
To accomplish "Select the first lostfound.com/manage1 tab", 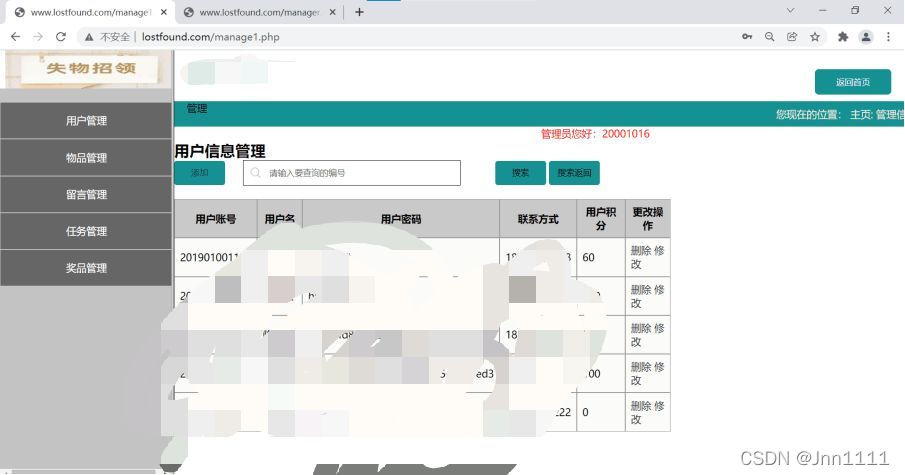I will click(x=89, y=12).
